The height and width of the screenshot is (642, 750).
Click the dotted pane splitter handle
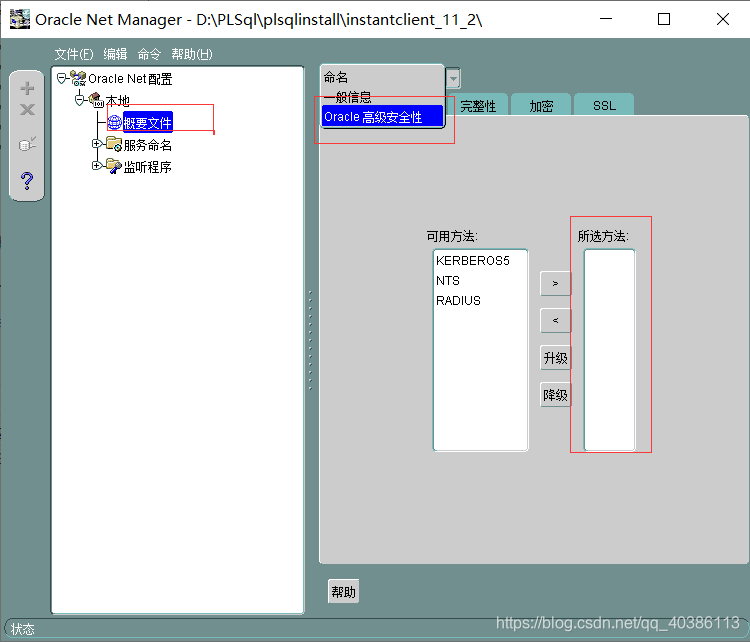[310, 340]
